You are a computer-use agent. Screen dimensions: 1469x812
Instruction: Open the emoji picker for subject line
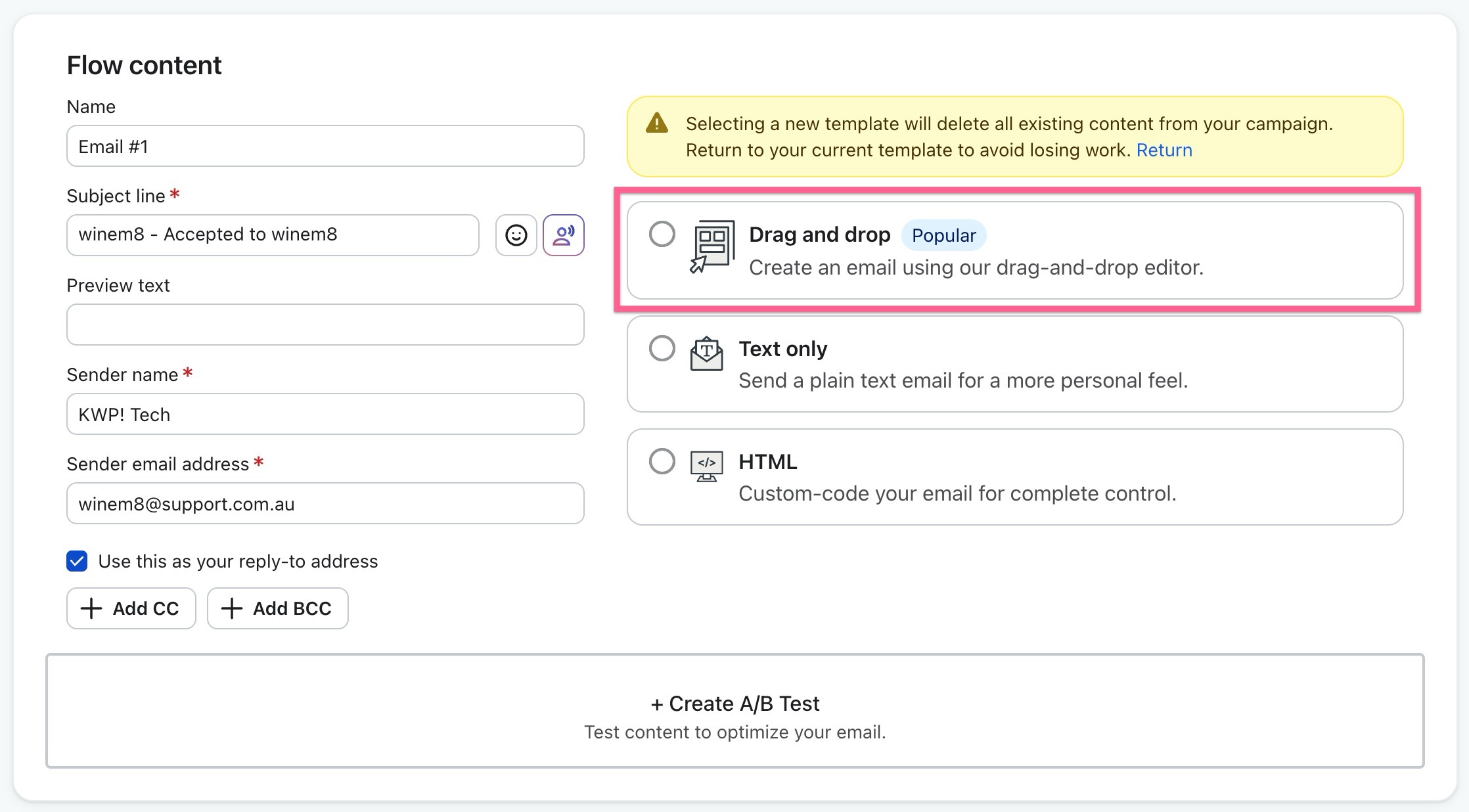(x=516, y=235)
